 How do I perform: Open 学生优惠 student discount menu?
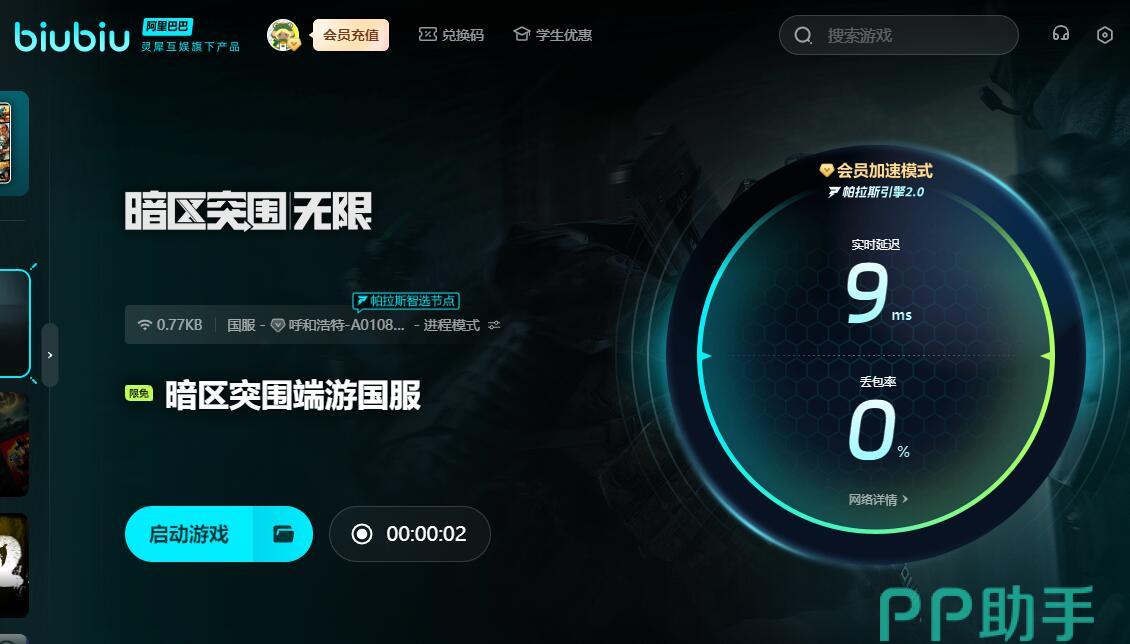[553, 35]
